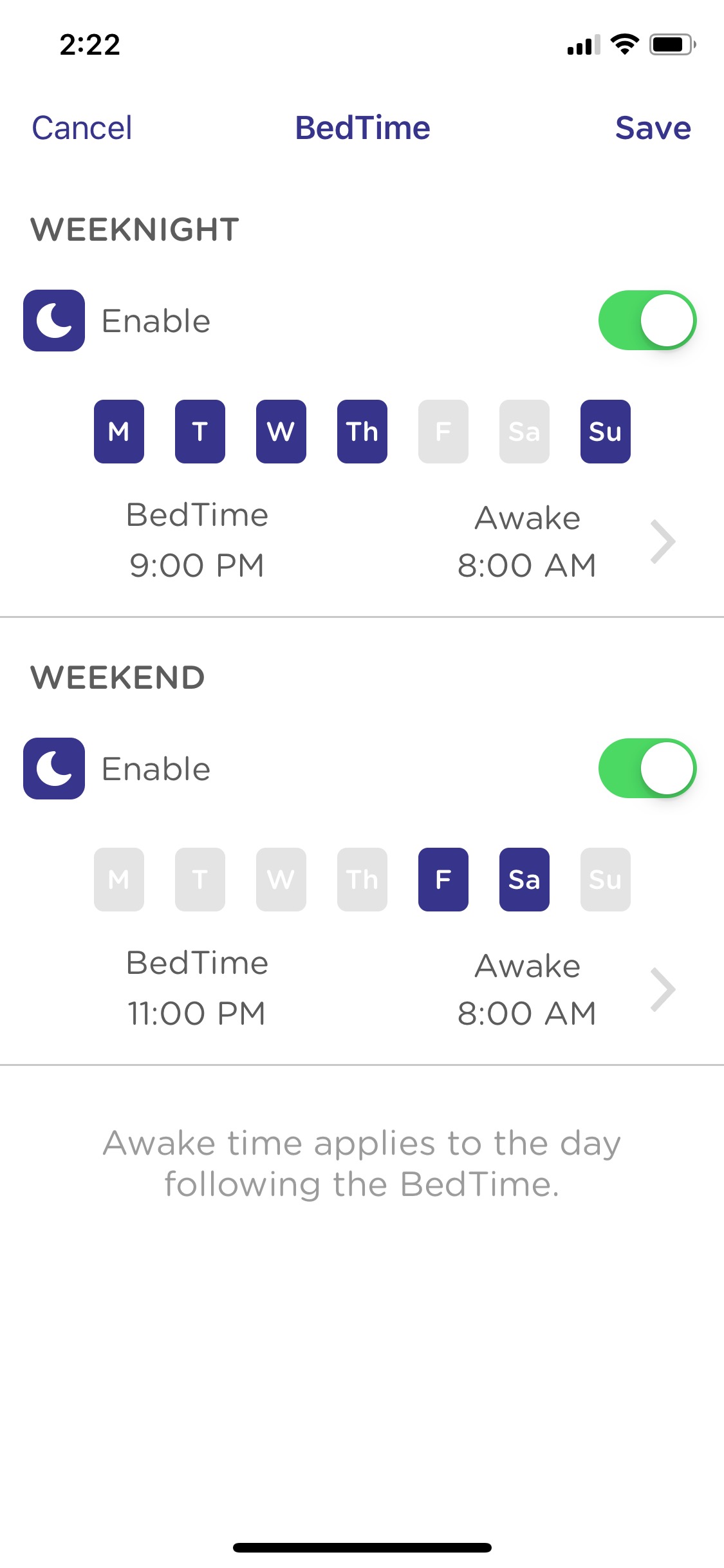The height and width of the screenshot is (1568, 724).
Task: Check the Wi-Fi status icon
Action: click(624, 44)
